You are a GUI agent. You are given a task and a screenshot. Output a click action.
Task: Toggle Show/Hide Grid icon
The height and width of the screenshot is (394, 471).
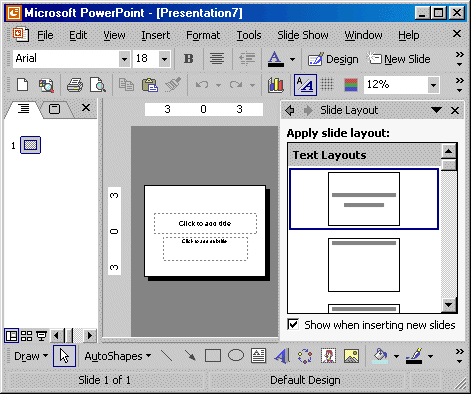tap(327, 85)
